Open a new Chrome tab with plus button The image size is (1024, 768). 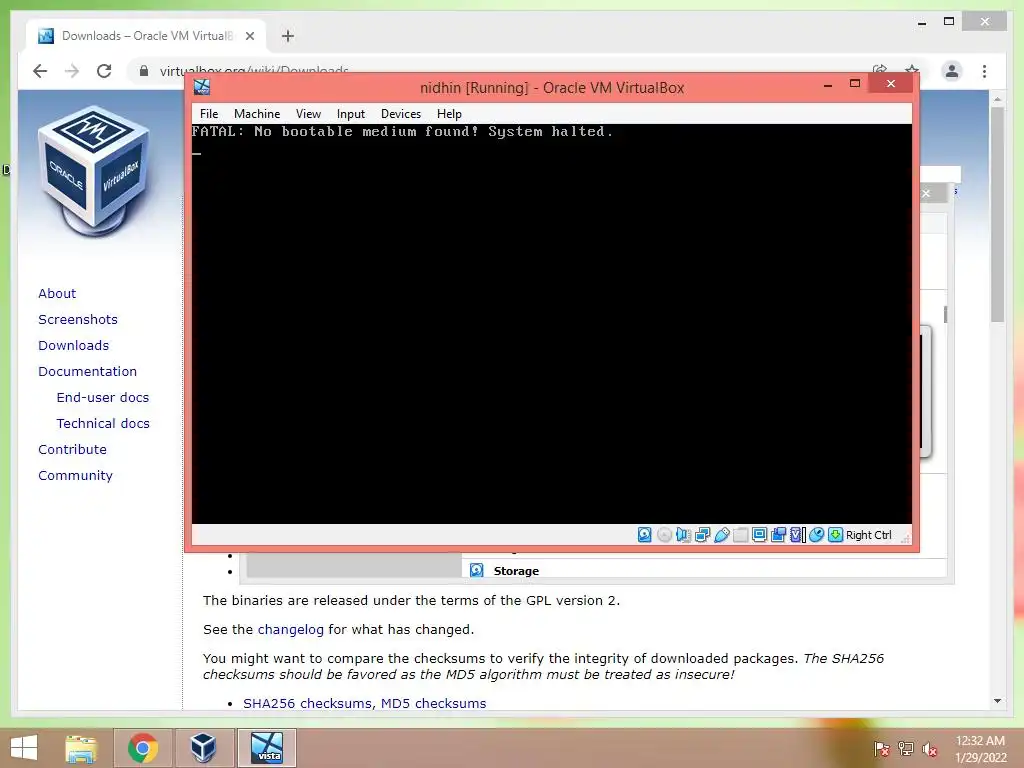click(288, 36)
